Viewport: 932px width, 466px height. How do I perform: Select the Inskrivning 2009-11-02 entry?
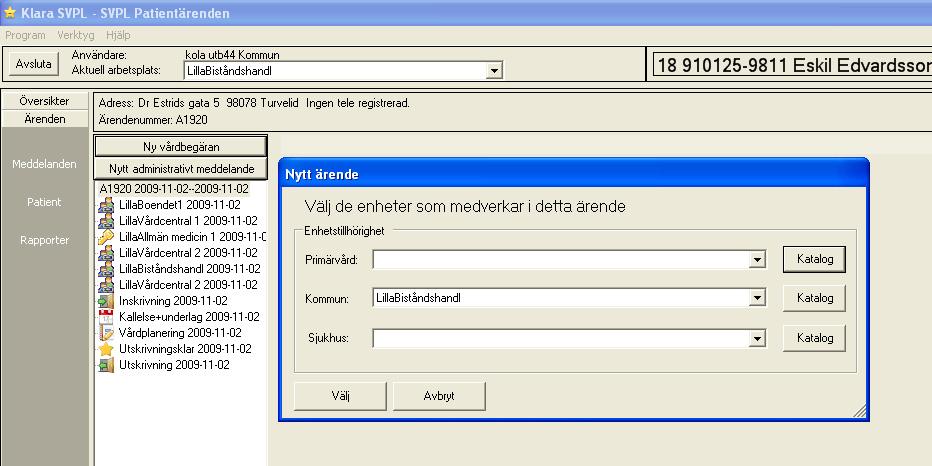[x=173, y=301]
